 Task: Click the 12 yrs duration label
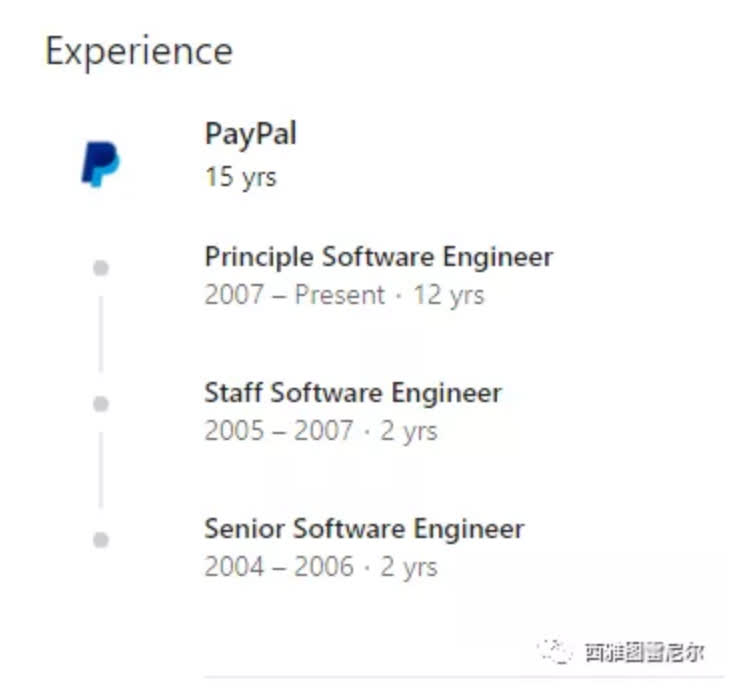449,295
